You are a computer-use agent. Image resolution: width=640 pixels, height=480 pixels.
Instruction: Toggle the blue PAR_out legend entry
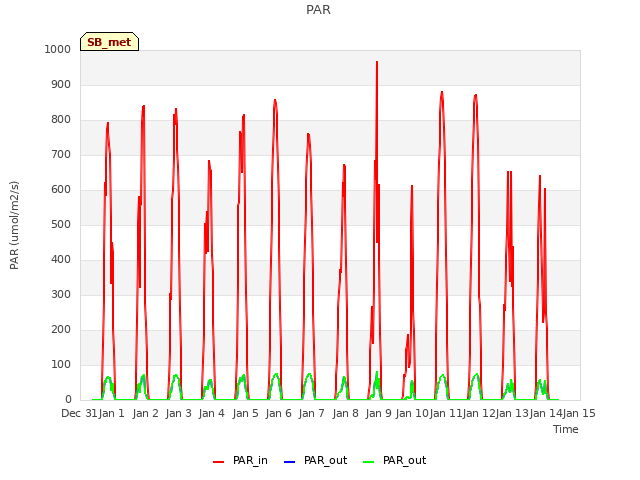coord(315,460)
